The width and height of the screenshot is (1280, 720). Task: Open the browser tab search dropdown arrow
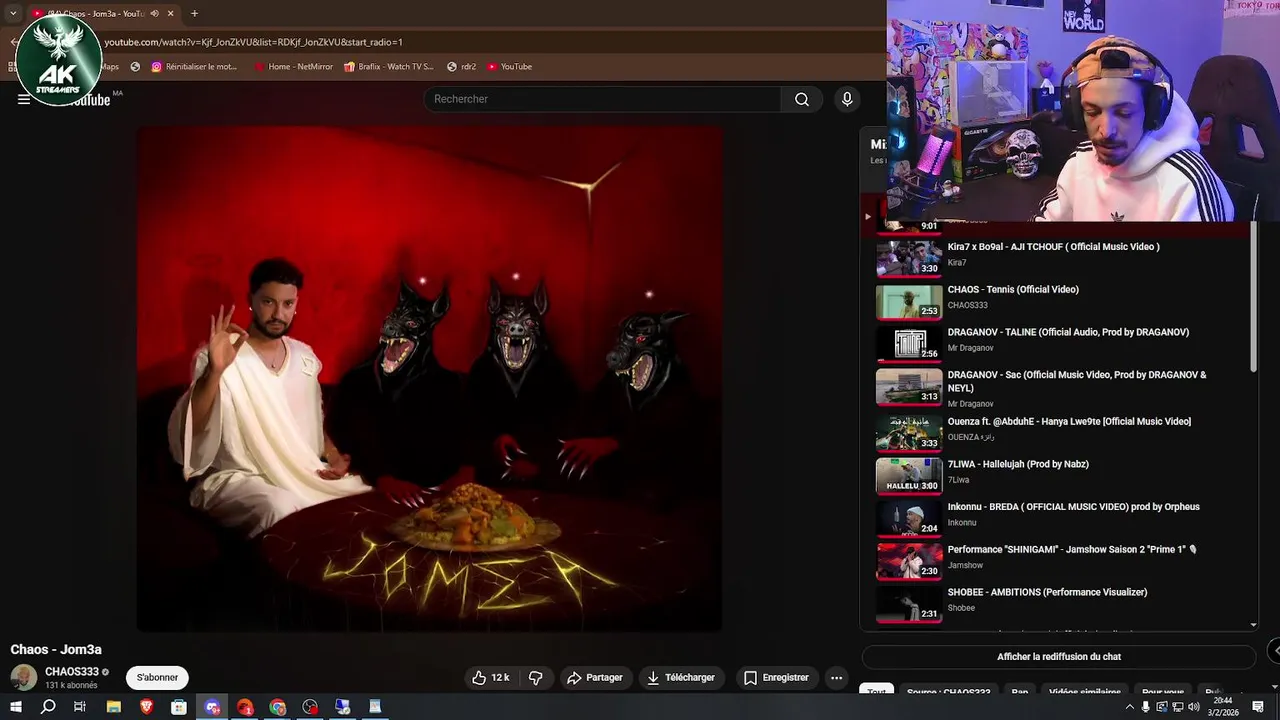(x=13, y=13)
